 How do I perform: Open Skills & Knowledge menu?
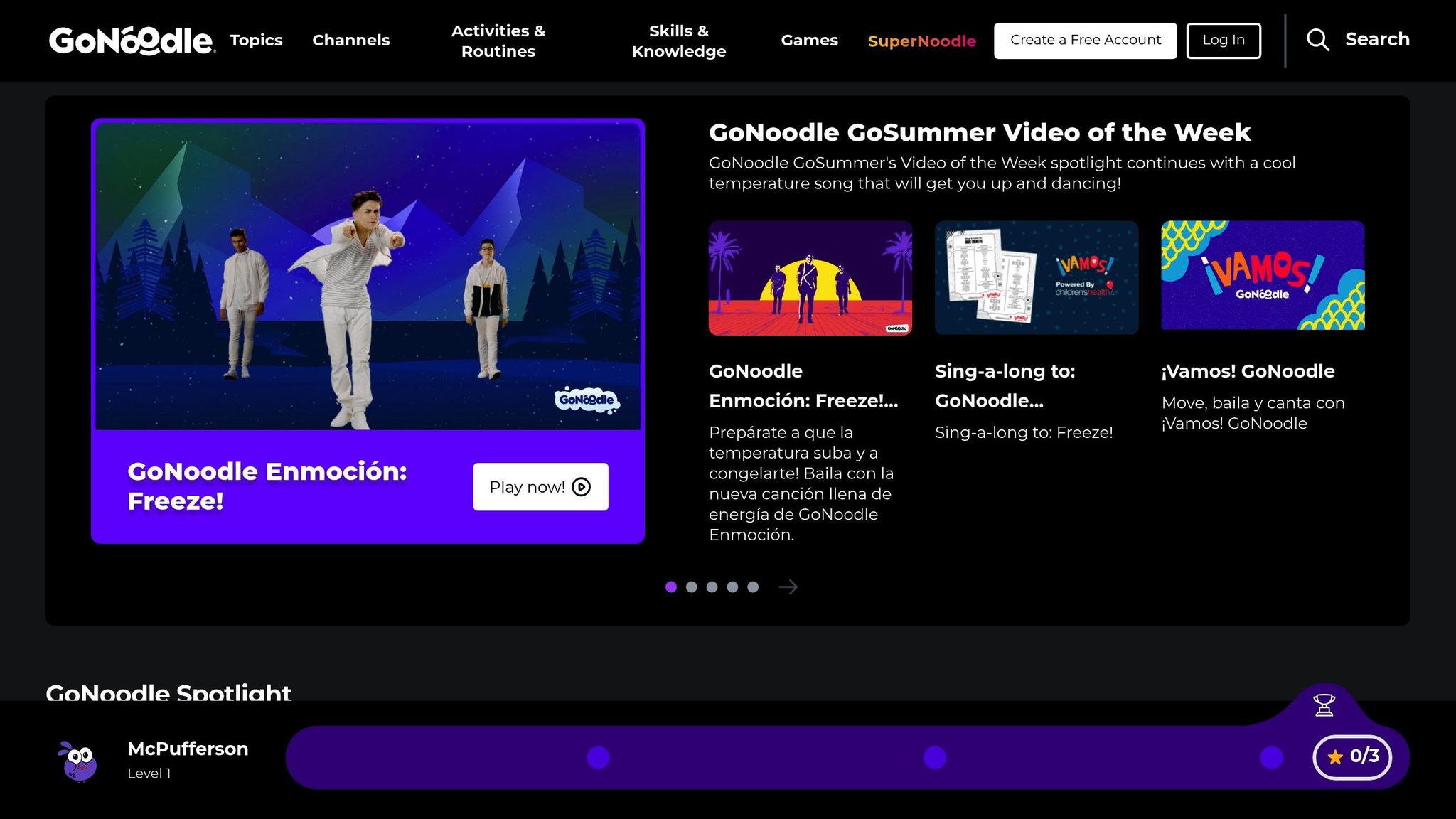679,41
